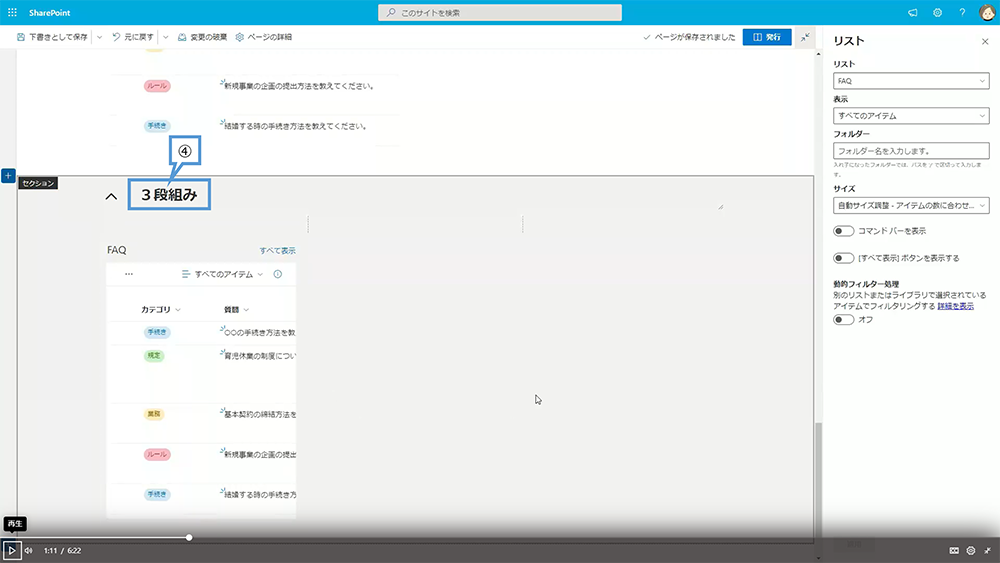Viewport: 1000px width, 563px height.
Task: Add a new section with plus button
Action: (x=8, y=175)
